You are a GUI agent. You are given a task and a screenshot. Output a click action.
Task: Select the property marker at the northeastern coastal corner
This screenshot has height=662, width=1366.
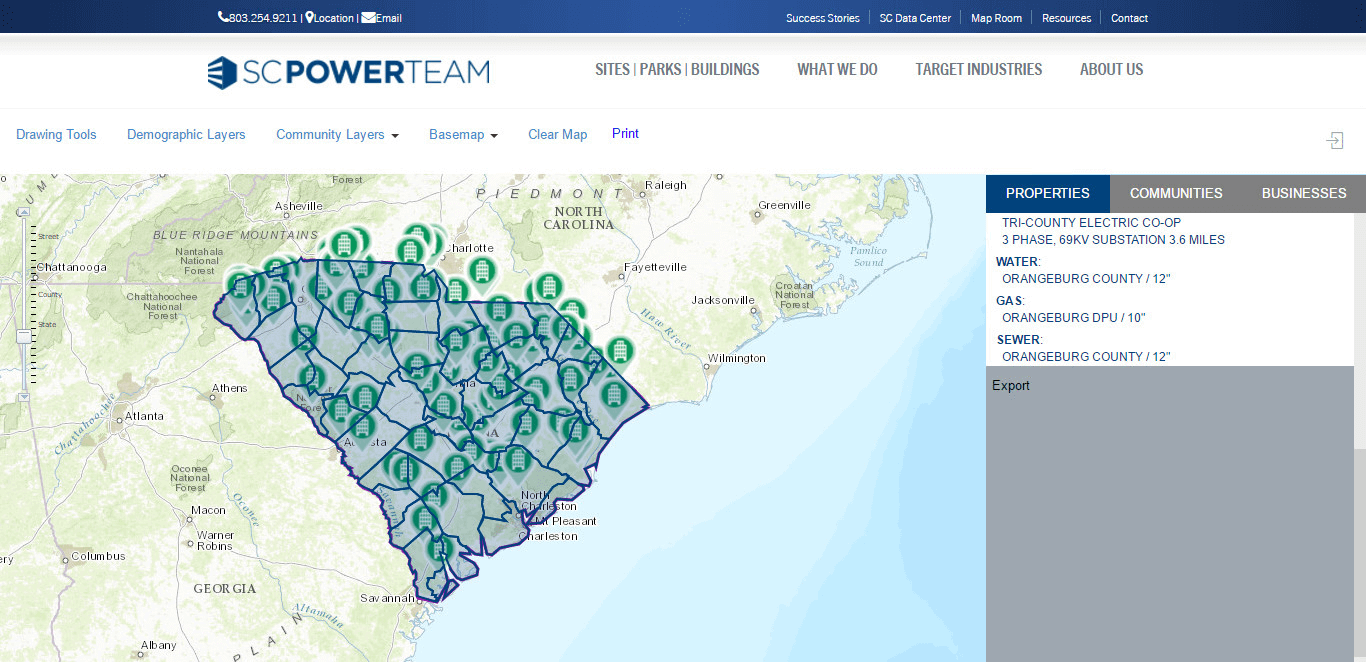613,394
